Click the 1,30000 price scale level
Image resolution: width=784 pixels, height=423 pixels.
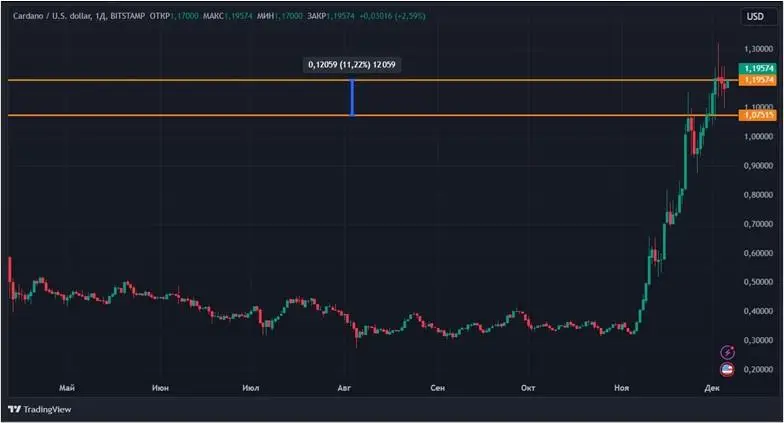point(758,49)
